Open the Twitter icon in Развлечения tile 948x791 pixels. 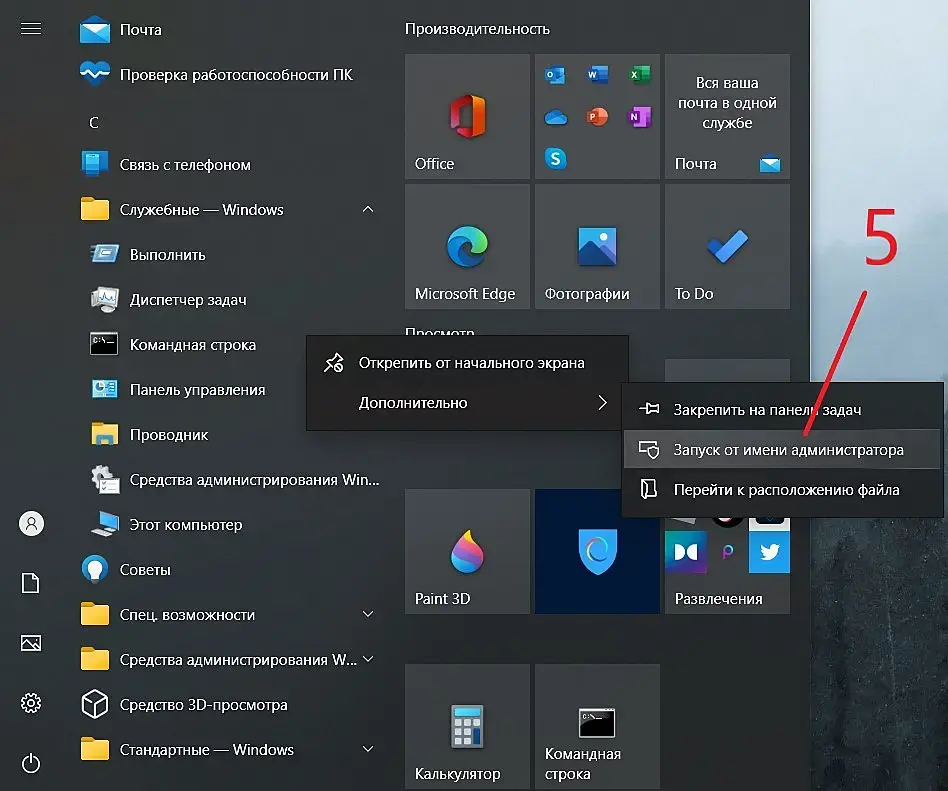tap(769, 552)
